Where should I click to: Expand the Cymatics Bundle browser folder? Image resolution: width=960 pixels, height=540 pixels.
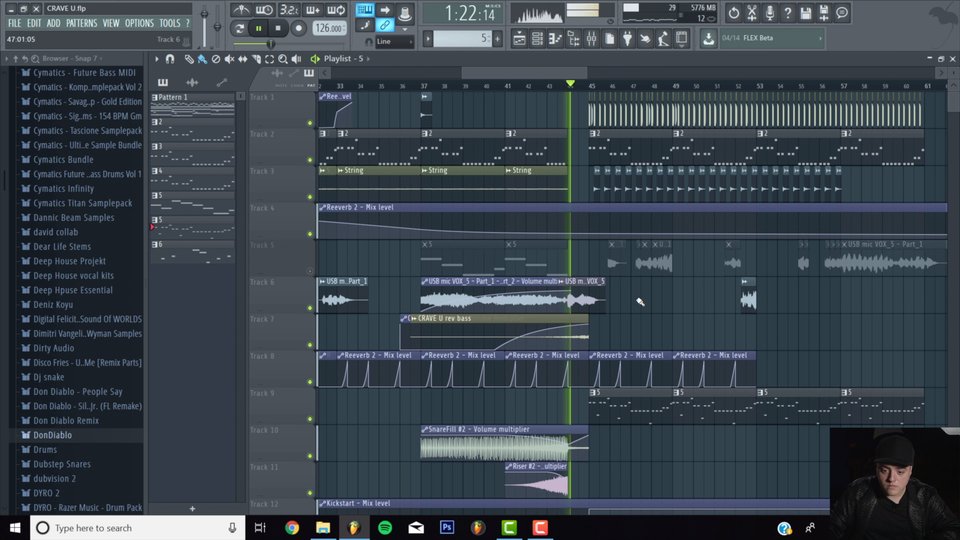pyautogui.click(x=62, y=160)
